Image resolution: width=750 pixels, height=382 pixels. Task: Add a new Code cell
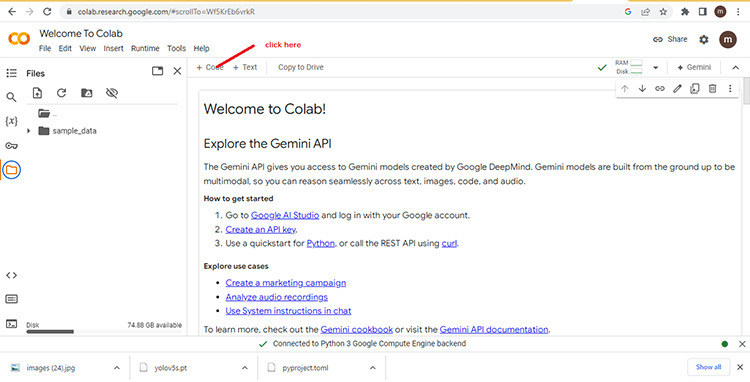click(x=210, y=67)
